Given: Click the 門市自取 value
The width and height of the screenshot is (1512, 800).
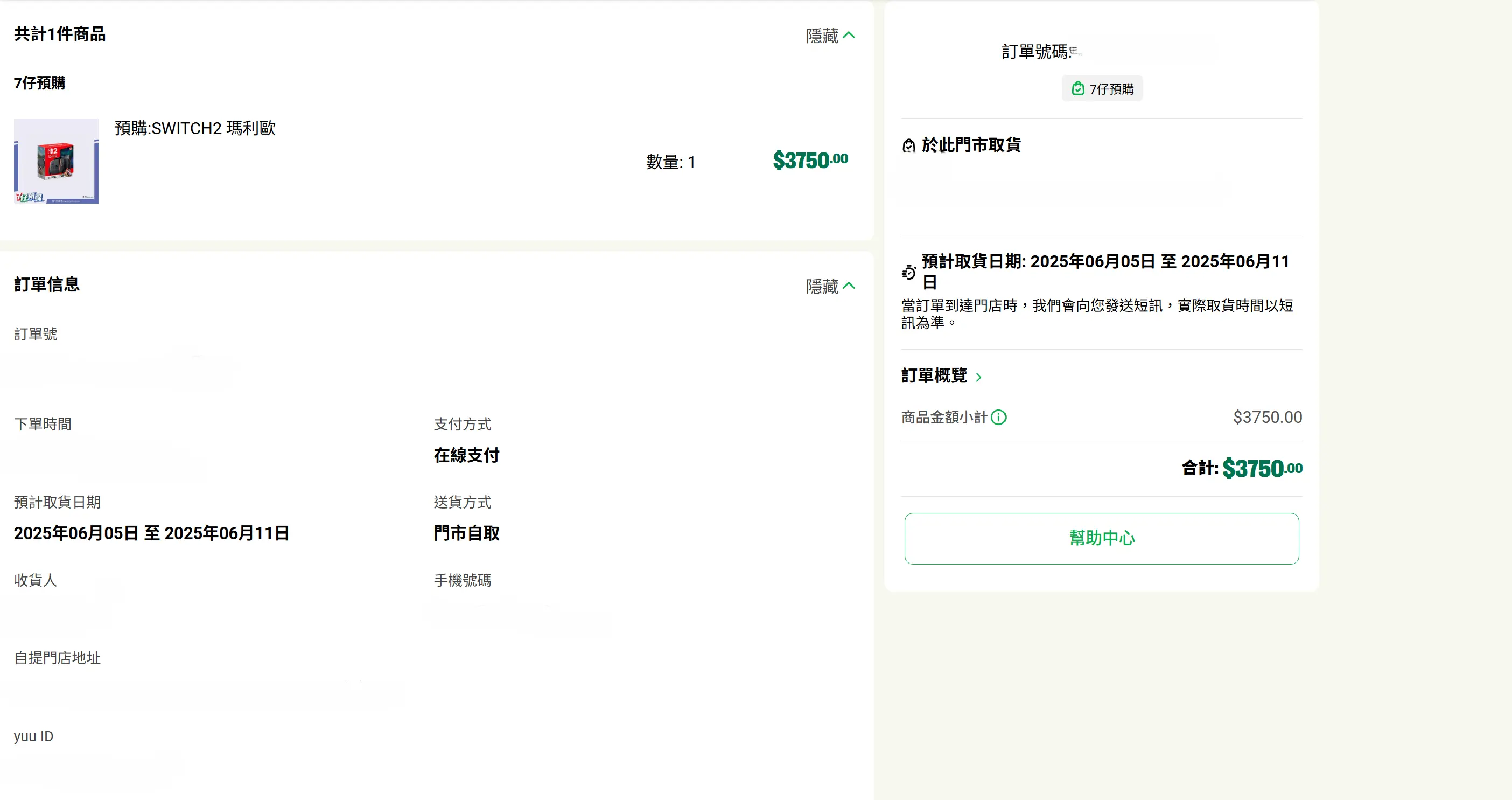Looking at the screenshot, I should pyautogui.click(x=467, y=533).
